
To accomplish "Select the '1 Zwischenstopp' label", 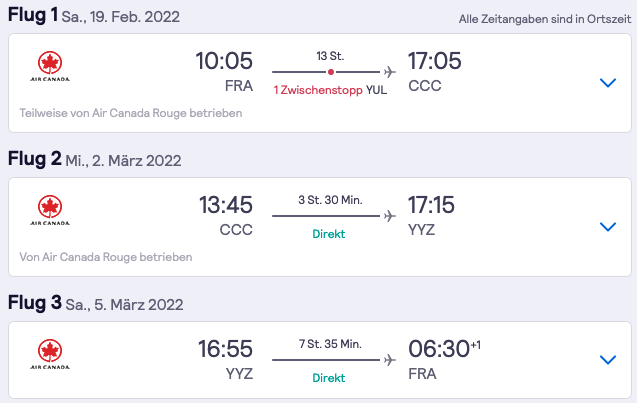I will click(318, 90).
